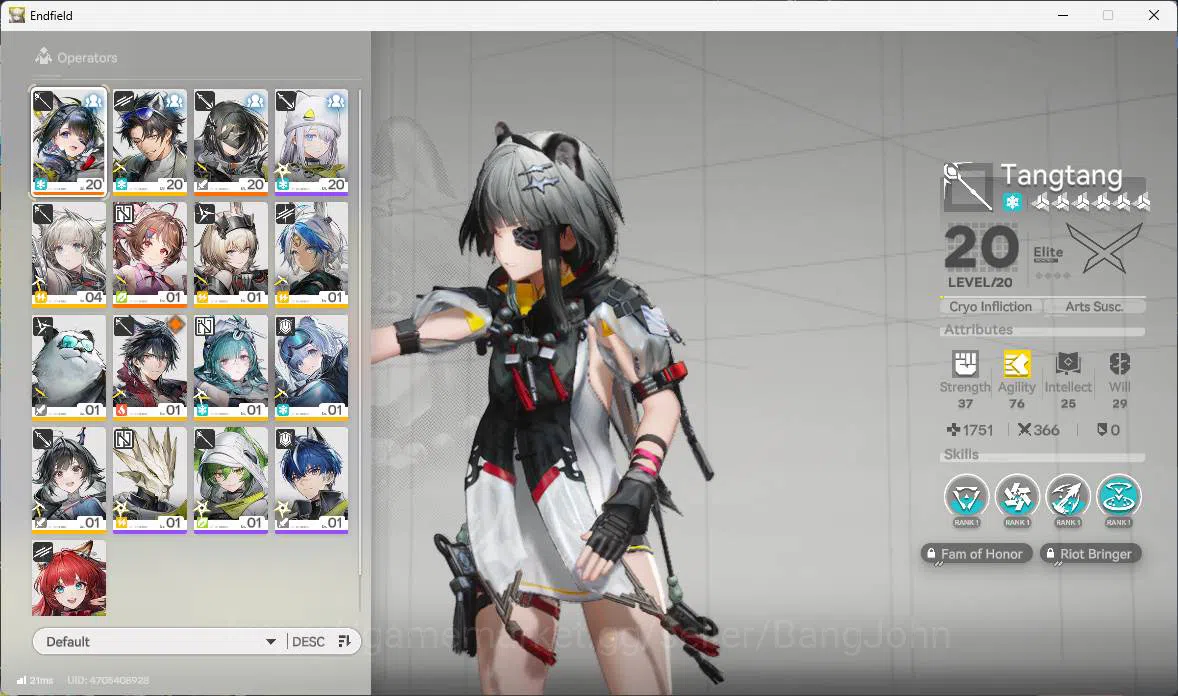The width and height of the screenshot is (1178, 696).
Task: Select the operator with goggles on head
Action: pyautogui.click(x=150, y=142)
